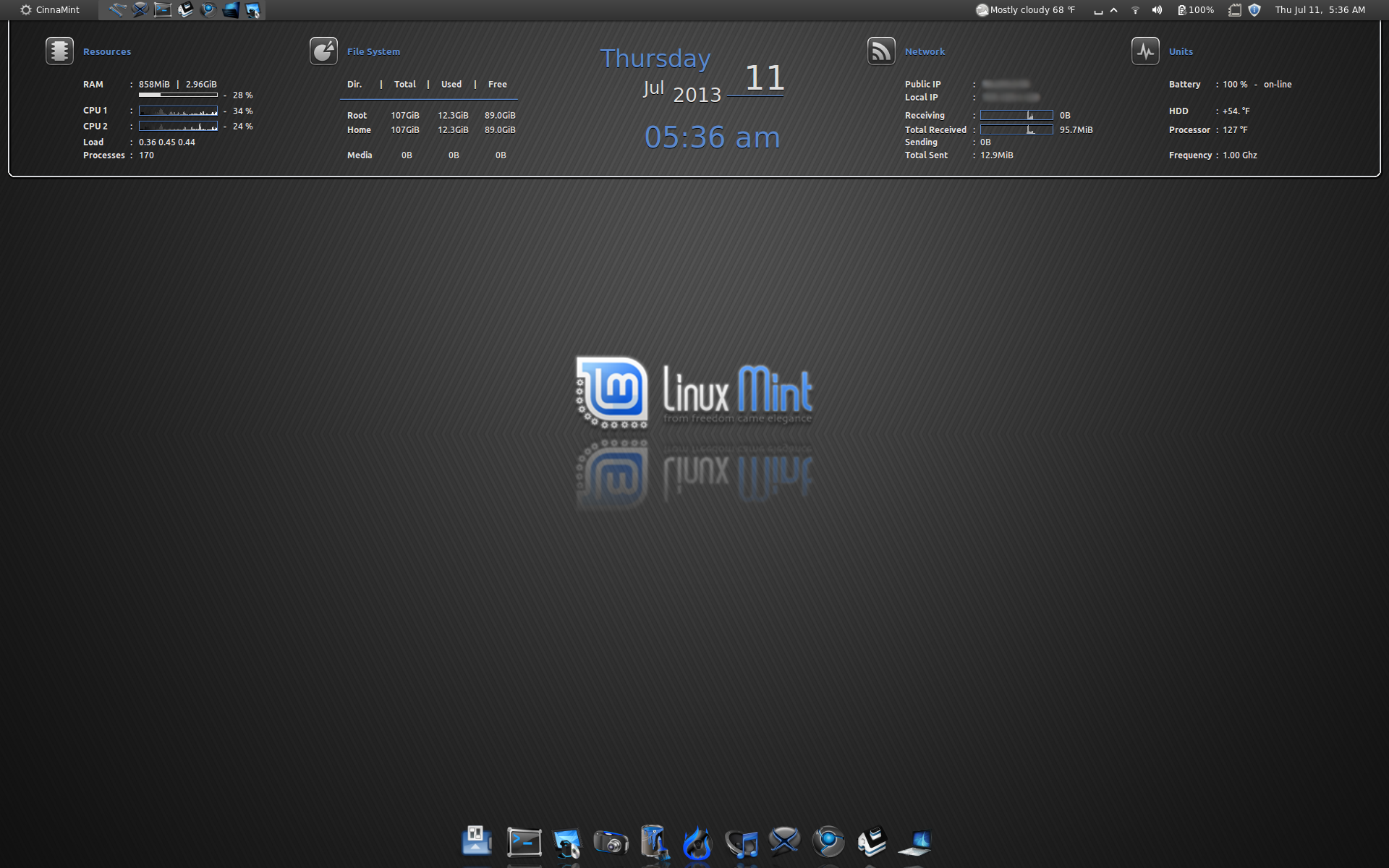Screen dimensions: 1389x868
Task: Open the battery 100% power applet
Action: (1196, 10)
